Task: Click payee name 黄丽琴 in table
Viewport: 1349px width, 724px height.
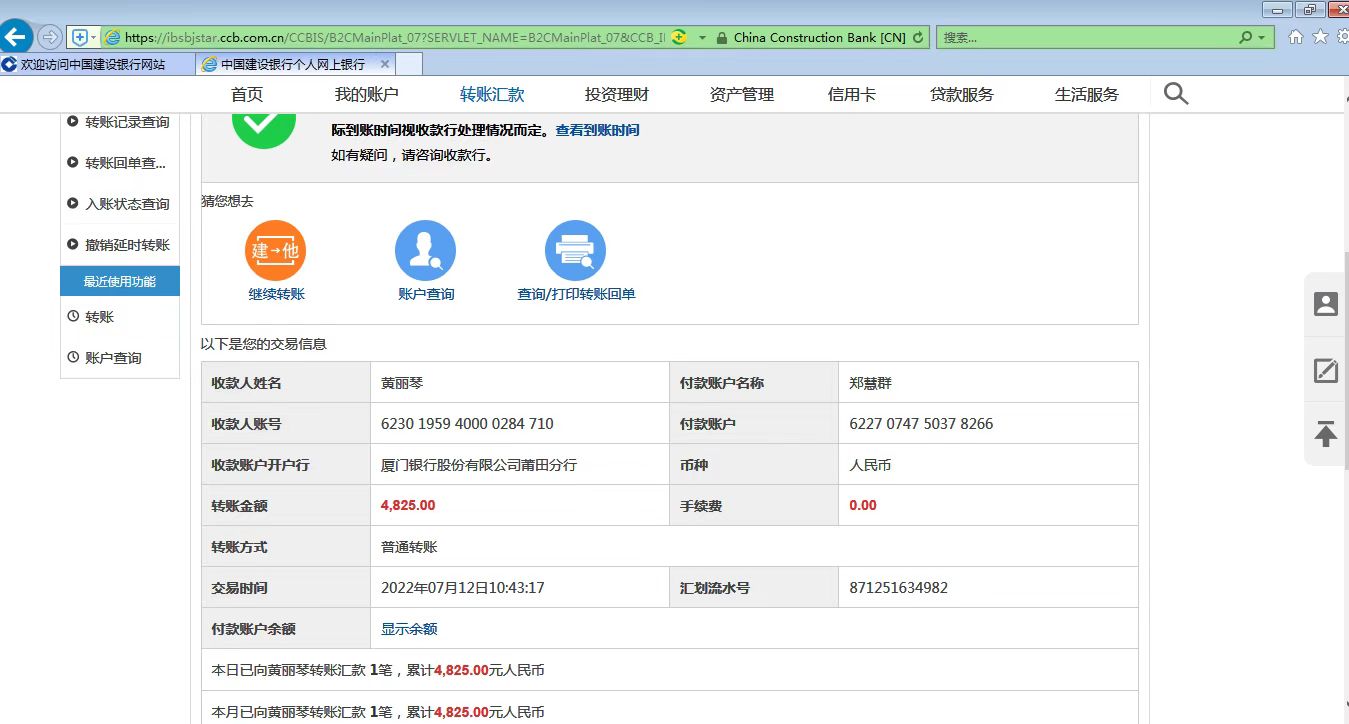Action: (402, 383)
